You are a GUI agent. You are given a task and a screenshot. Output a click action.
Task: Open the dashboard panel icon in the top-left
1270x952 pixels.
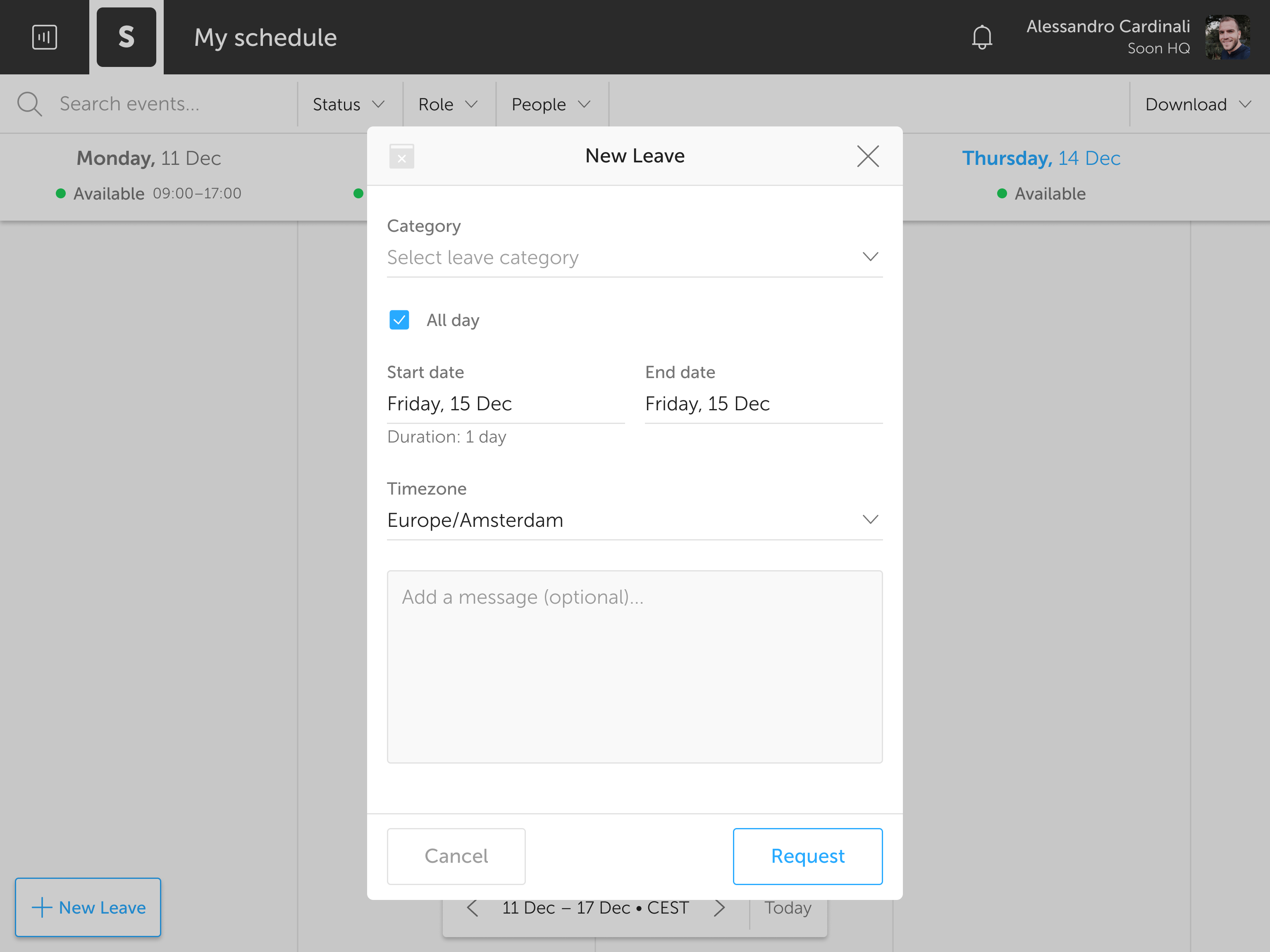pyautogui.click(x=44, y=37)
